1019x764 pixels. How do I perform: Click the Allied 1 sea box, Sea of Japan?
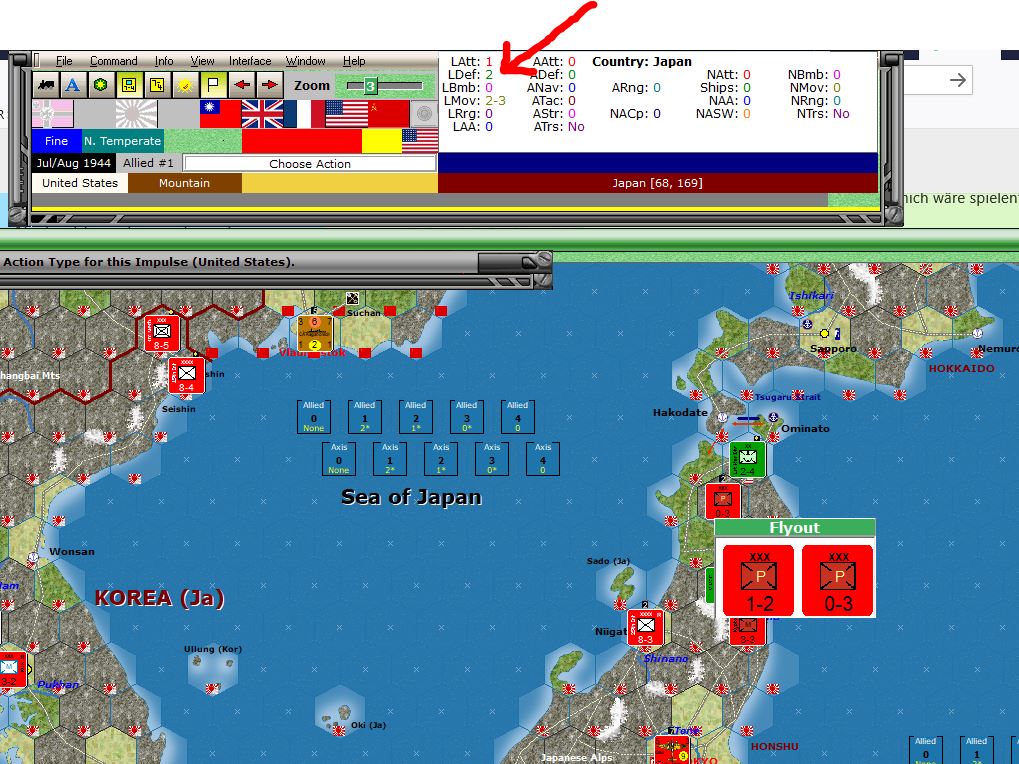[x=365, y=416]
